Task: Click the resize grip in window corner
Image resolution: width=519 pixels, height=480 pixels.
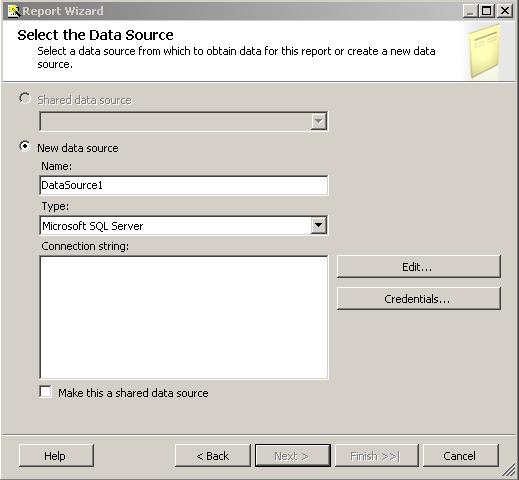Action: tap(509, 471)
